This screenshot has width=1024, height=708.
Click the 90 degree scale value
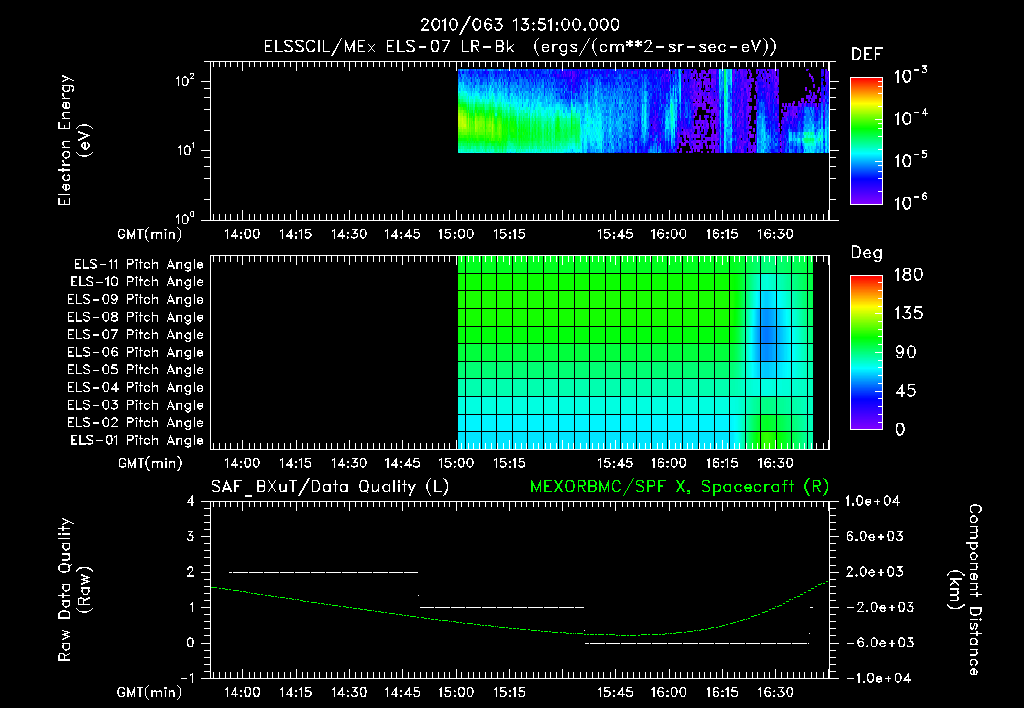point(906,352)
